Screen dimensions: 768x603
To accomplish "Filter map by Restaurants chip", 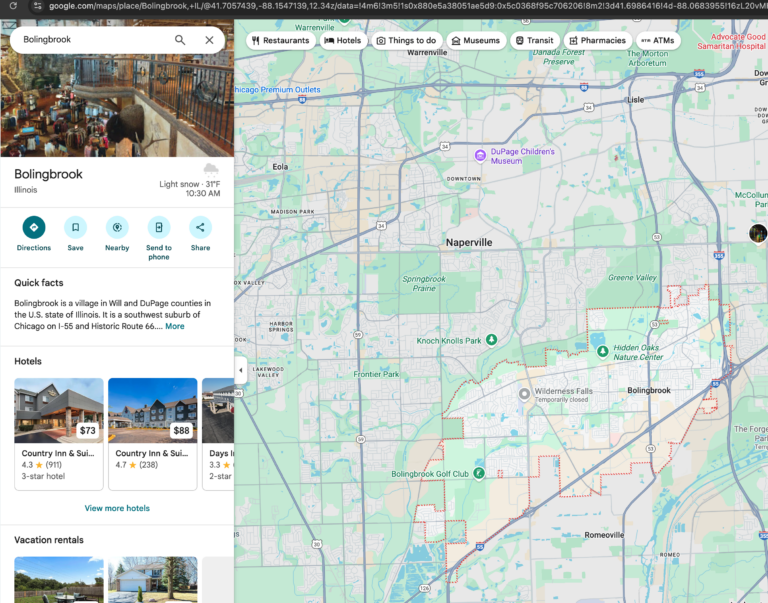I will click(280, 41).
